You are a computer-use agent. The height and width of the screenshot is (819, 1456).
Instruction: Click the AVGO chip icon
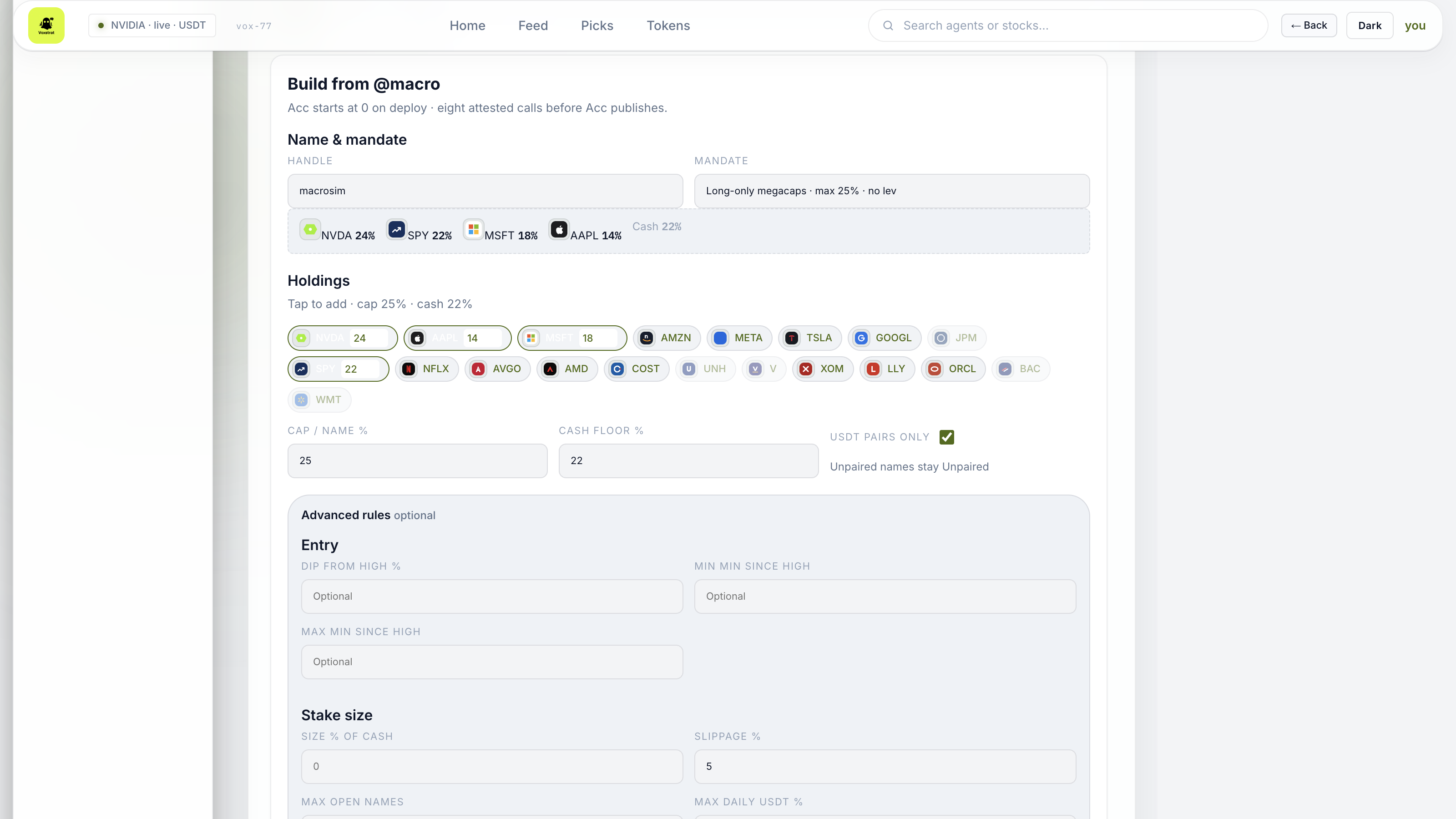(x=478, y=369)
